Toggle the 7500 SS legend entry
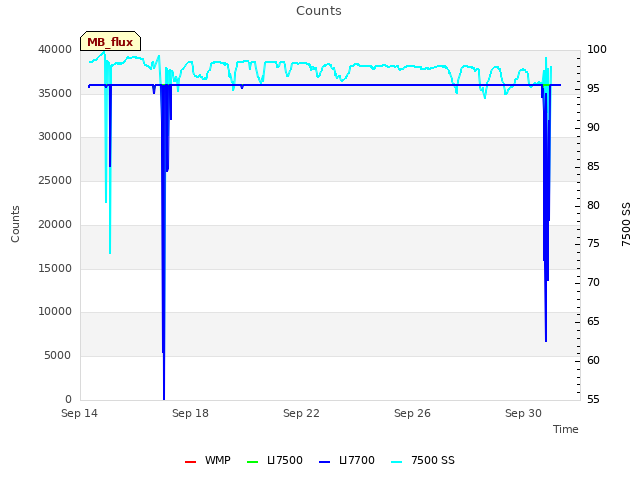This screenshot has height=480, width=640. point(423,460)
